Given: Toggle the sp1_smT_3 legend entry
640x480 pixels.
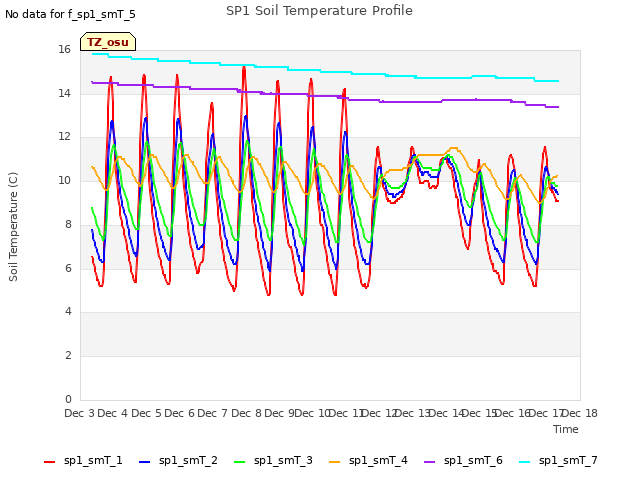Looking at the screenshot, I should pyautogui.click(x=273, y=461).
